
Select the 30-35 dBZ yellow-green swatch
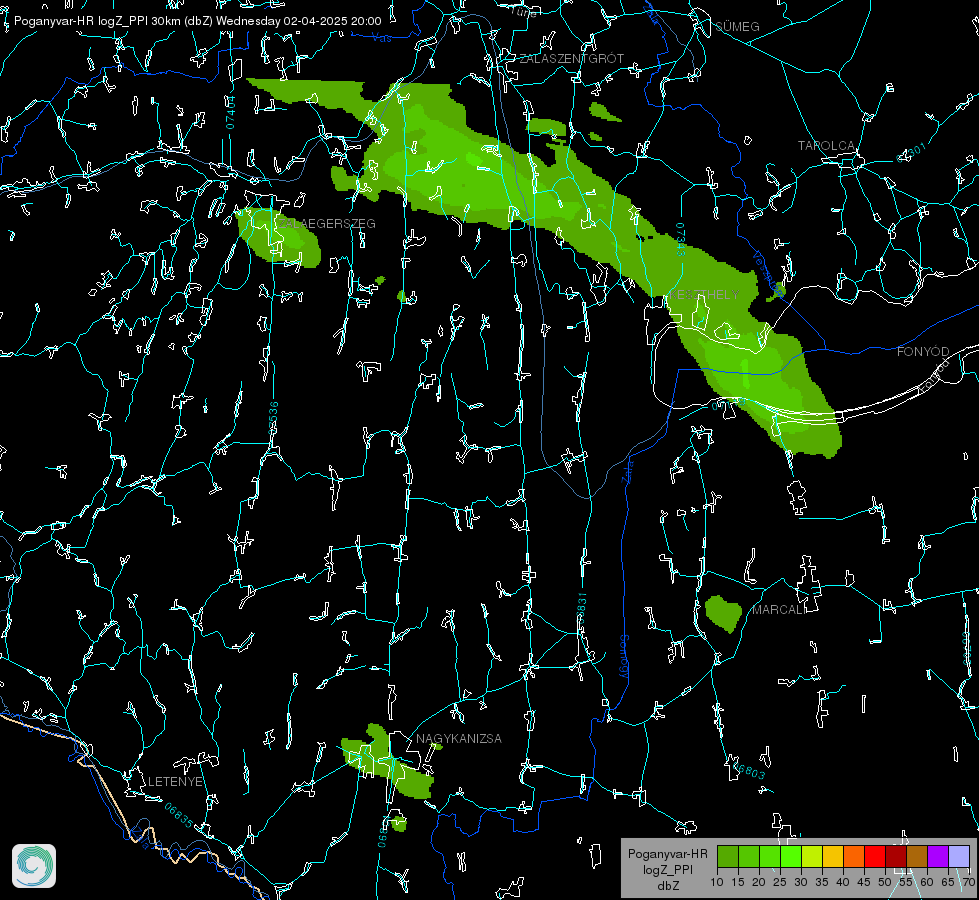pos(812,857)
